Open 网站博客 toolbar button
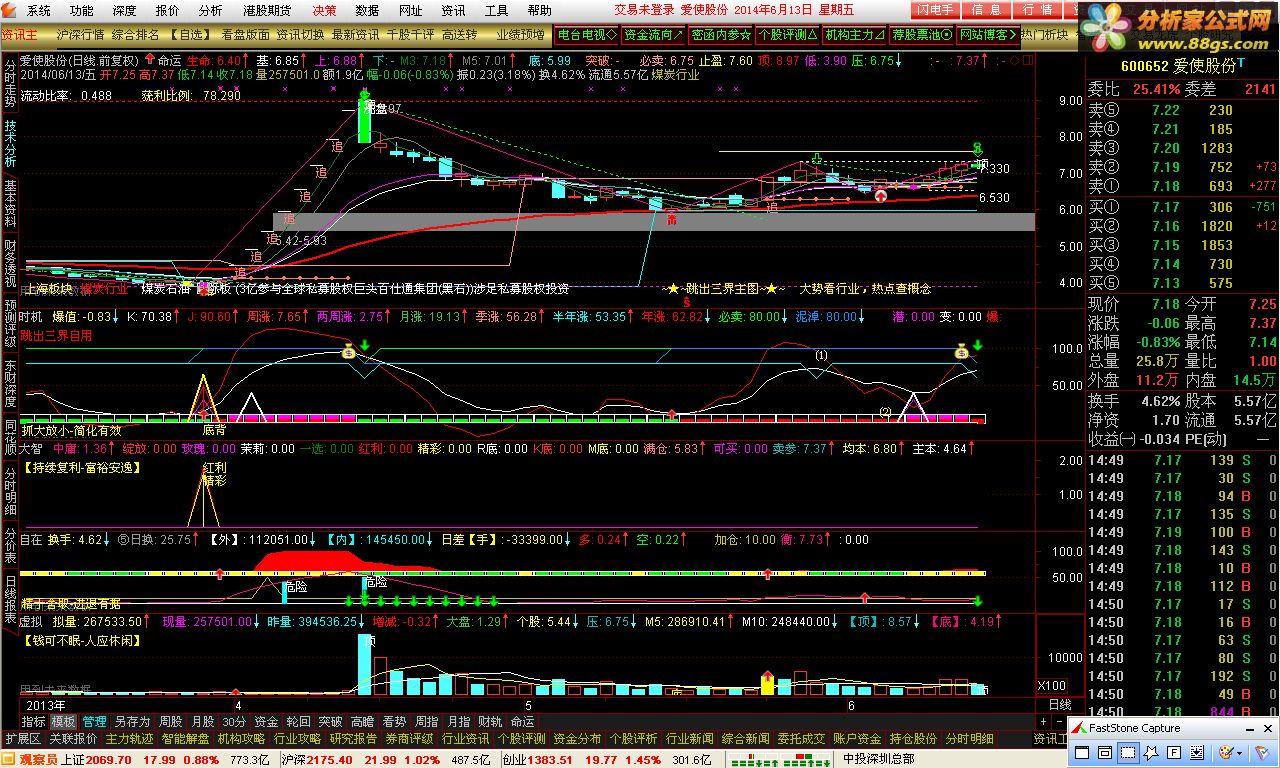 [x=987, y=34]
